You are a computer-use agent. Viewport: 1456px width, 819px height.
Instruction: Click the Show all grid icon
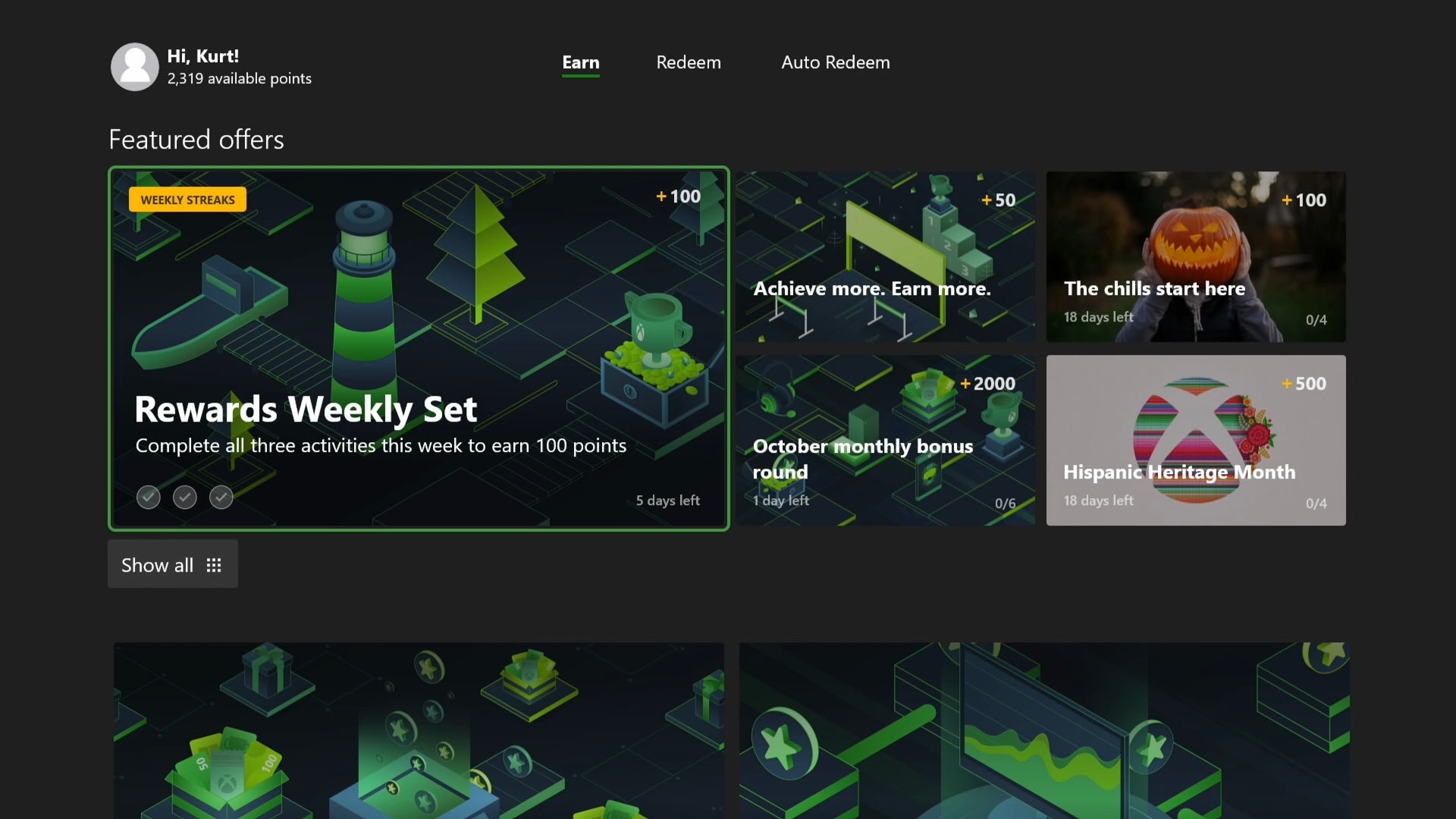point(213,564)
